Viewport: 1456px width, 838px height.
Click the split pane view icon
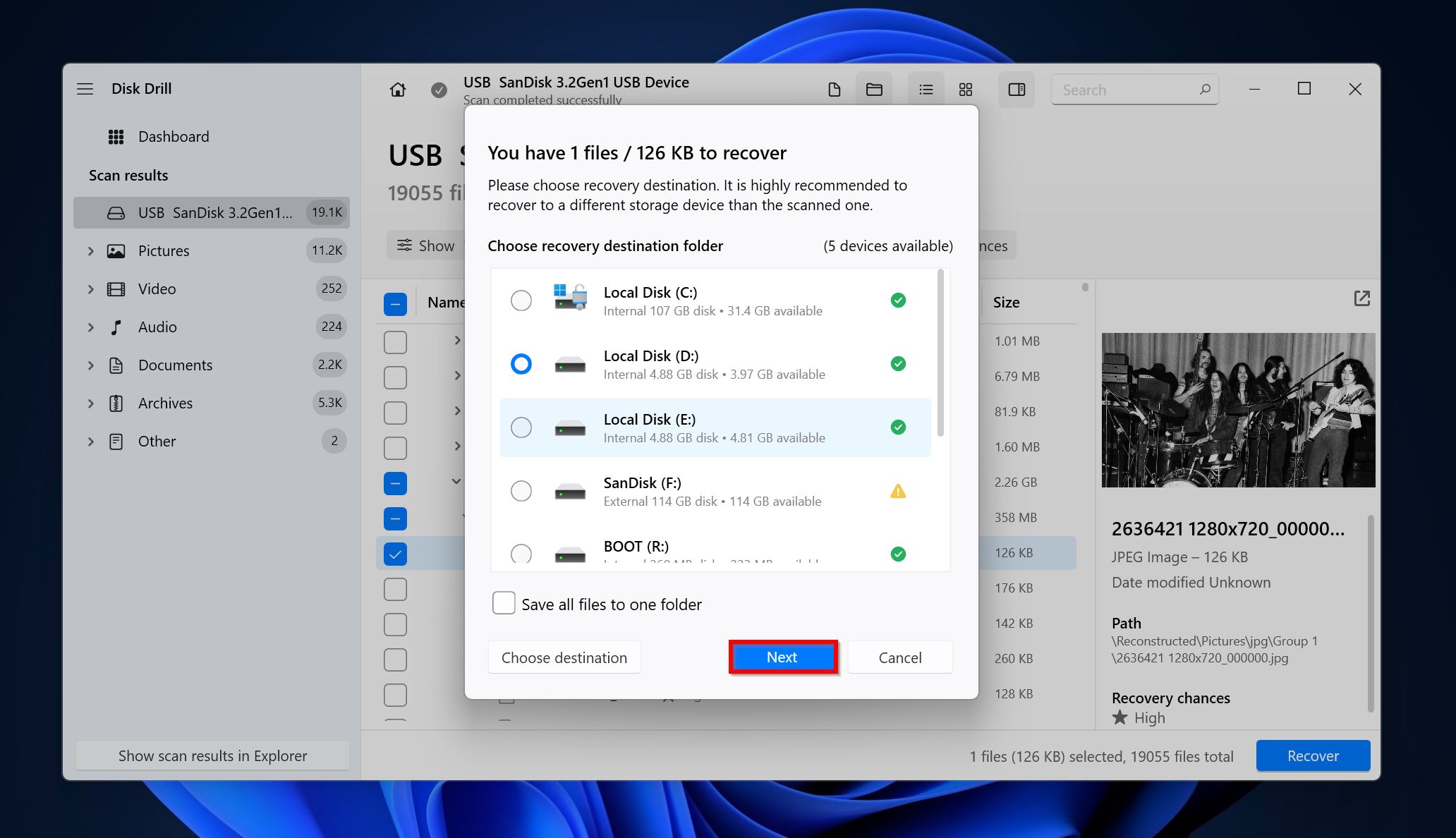pos(1017,89)
